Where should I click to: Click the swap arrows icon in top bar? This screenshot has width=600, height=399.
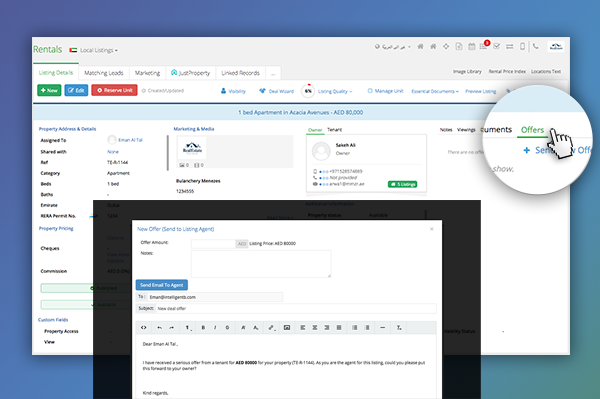[510, 46]
